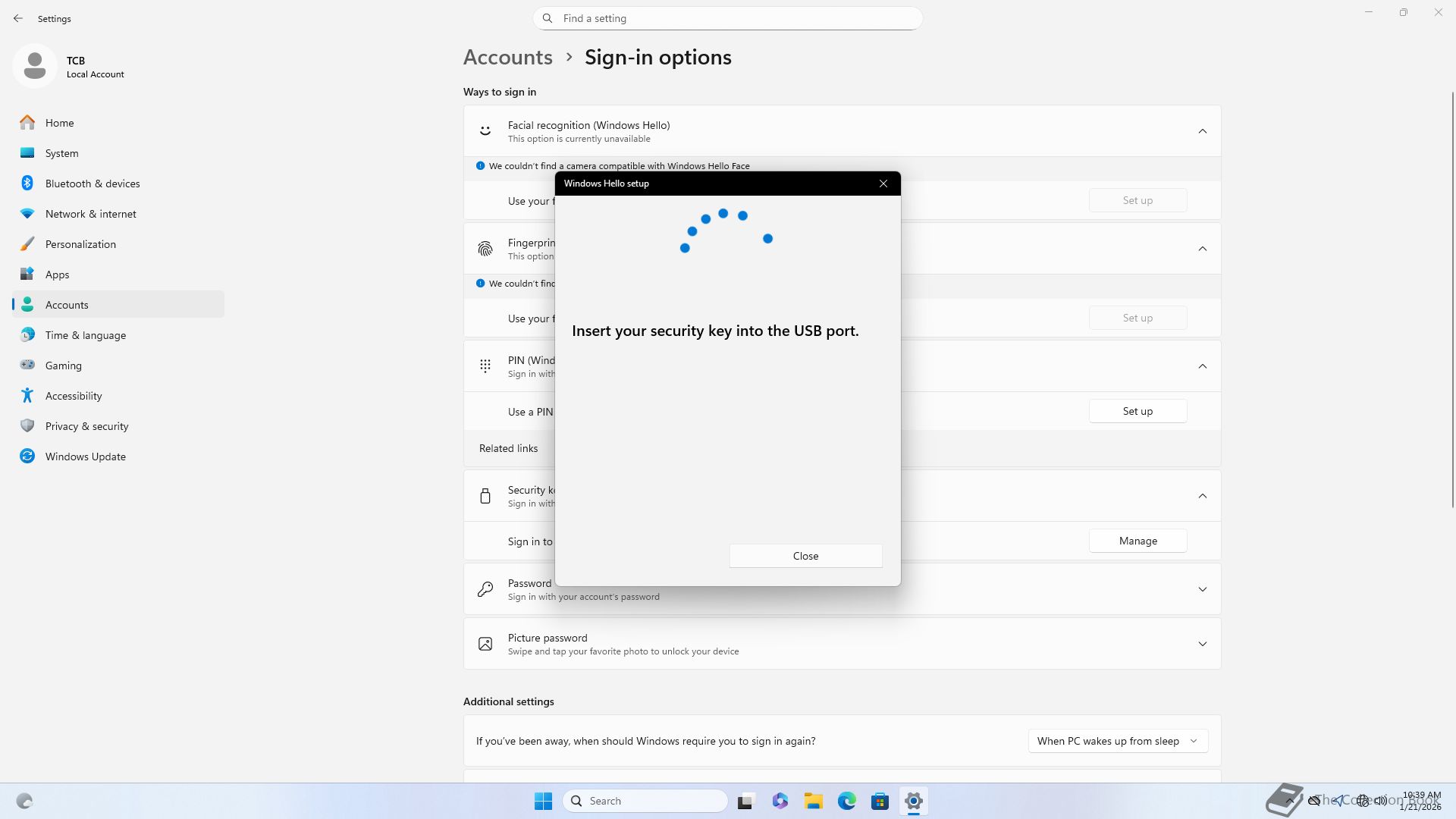1456x819 pixels.
Task: Open Windows Update page
Action: pyautogui.click(x=85, y=457)
